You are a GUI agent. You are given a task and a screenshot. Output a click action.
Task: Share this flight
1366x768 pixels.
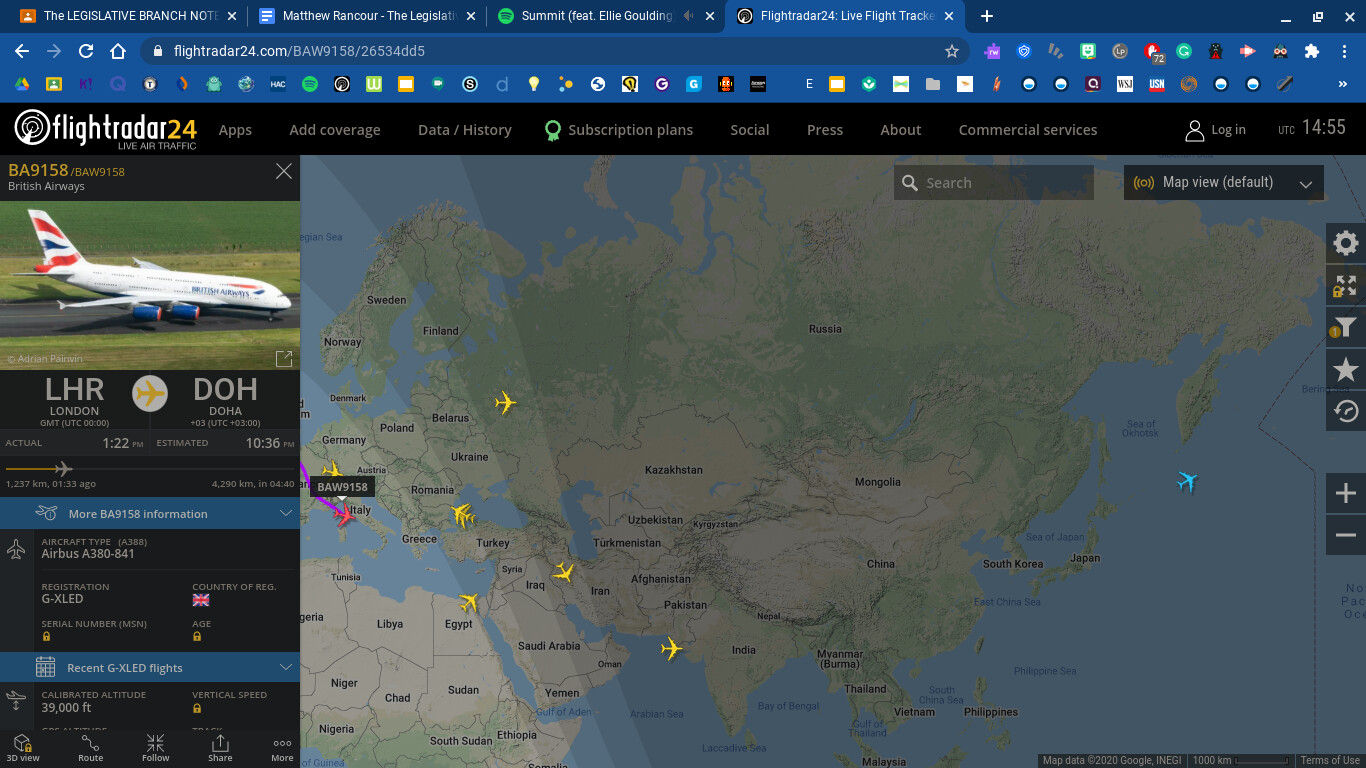click(x=220, y=748)
